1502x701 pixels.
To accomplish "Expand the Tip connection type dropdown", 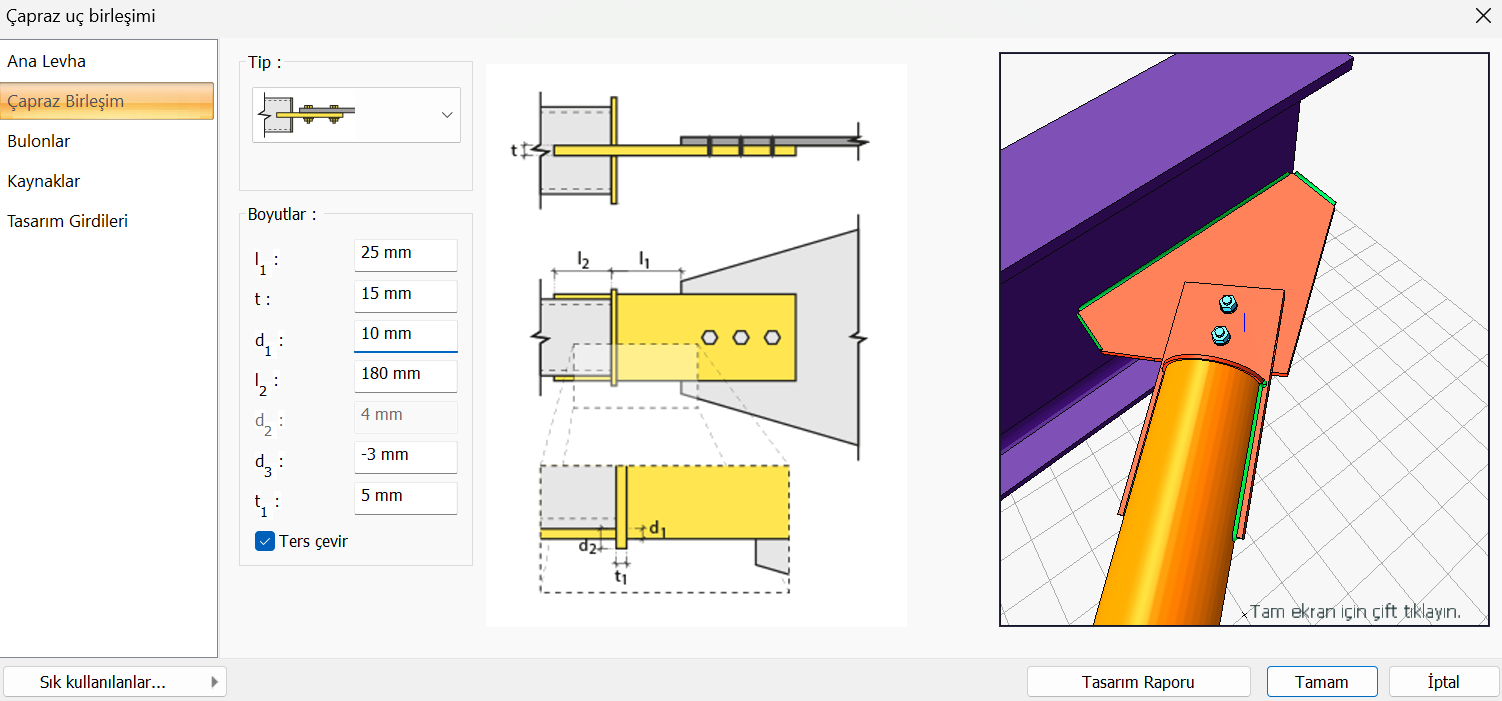I will tap(447, 115).
